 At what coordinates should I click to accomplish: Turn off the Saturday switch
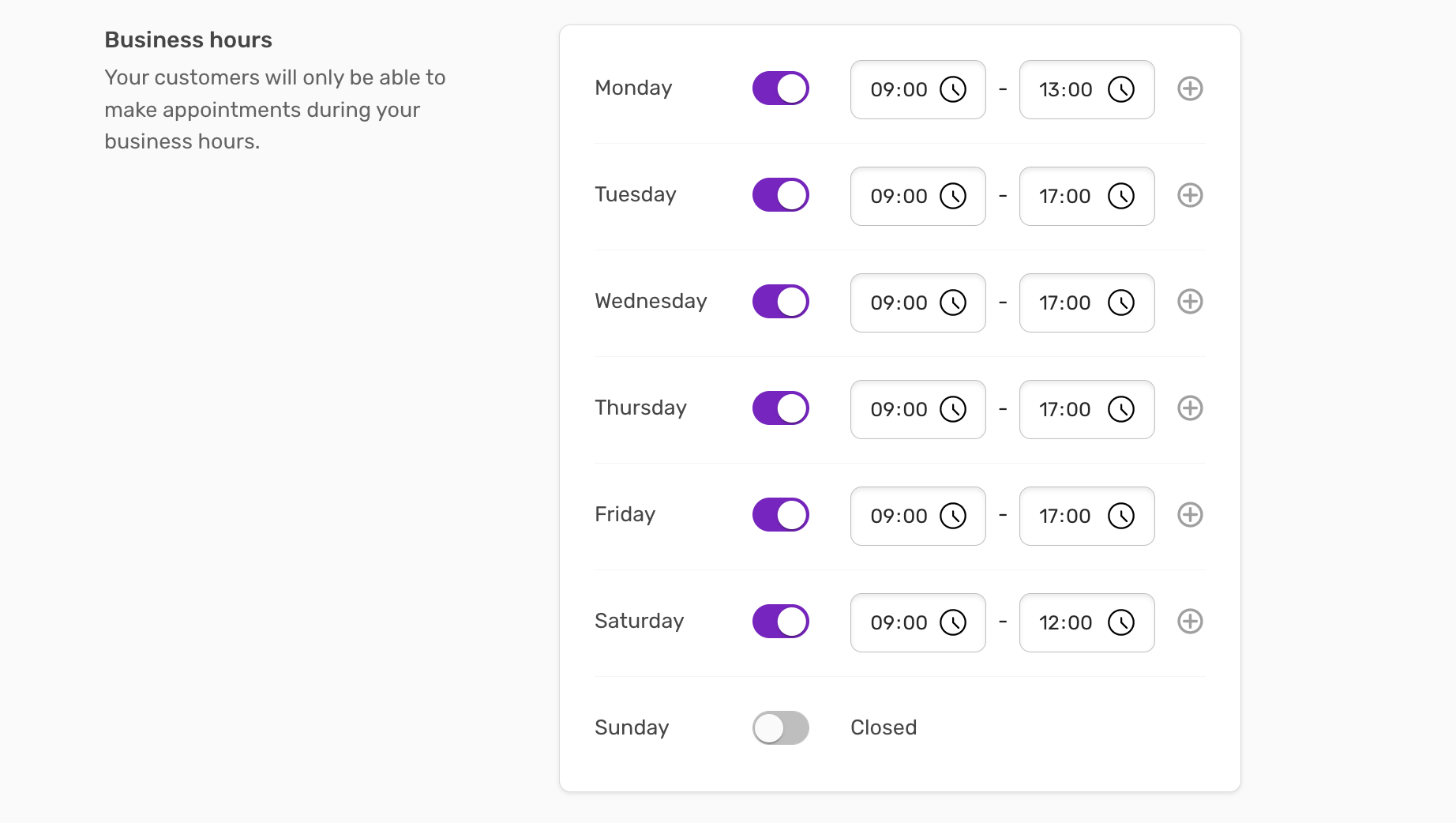pyautogui.click(x=781, y=622)
